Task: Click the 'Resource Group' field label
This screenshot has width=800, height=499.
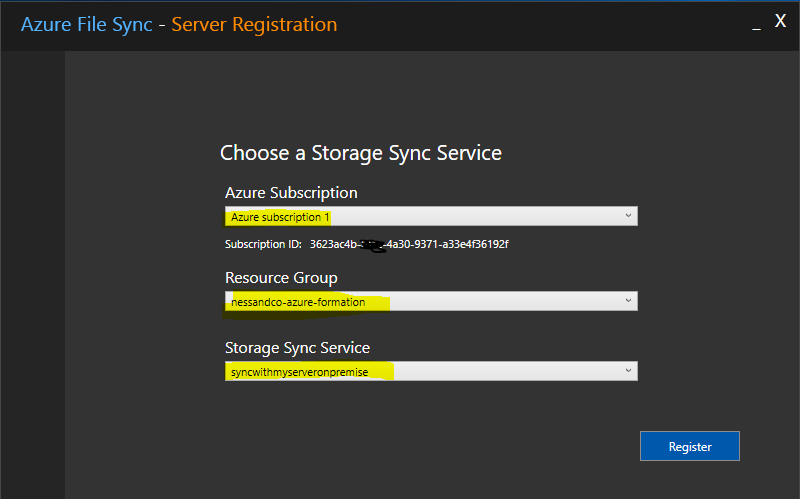Action: click(x=281, y=278)
